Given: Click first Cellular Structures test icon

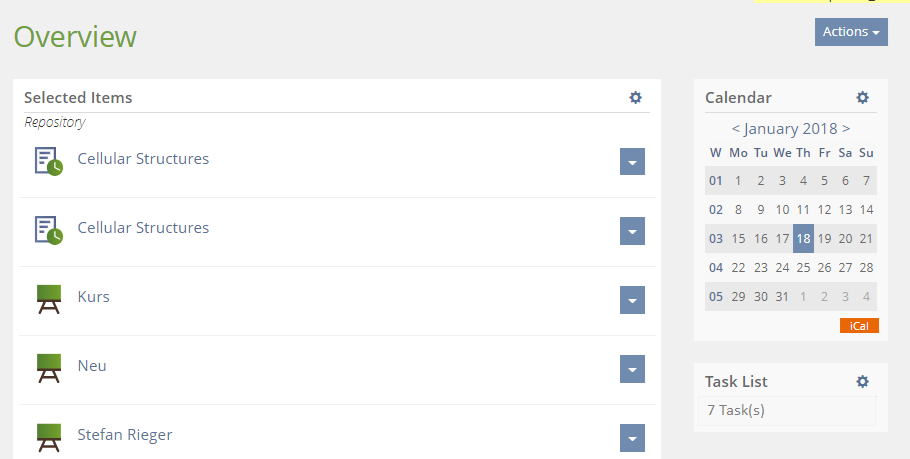Looking at the screenshot, I should pos(48,160).
